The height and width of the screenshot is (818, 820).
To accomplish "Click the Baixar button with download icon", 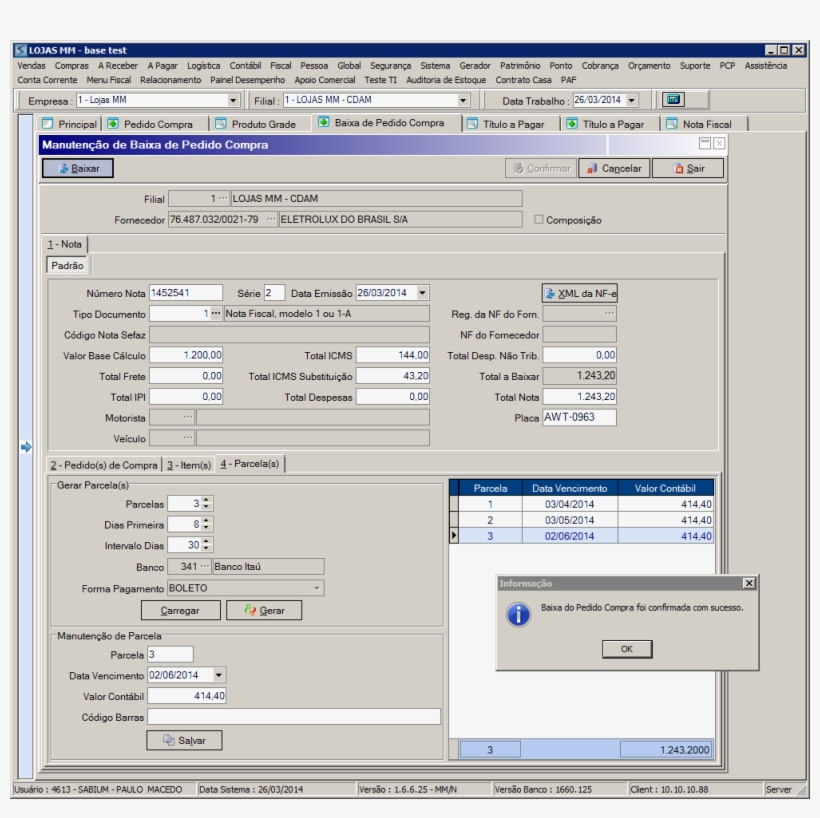I will (x=78, y=169).
